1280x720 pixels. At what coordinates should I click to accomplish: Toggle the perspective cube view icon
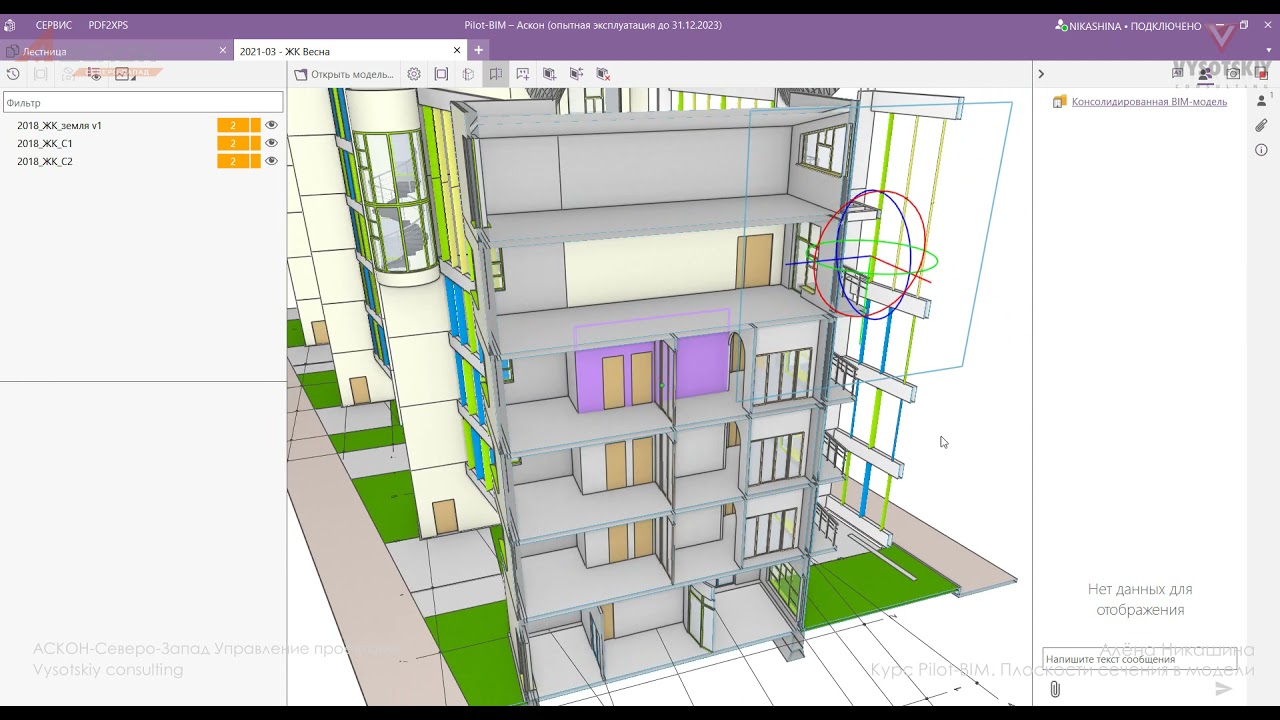click(468, 74)
